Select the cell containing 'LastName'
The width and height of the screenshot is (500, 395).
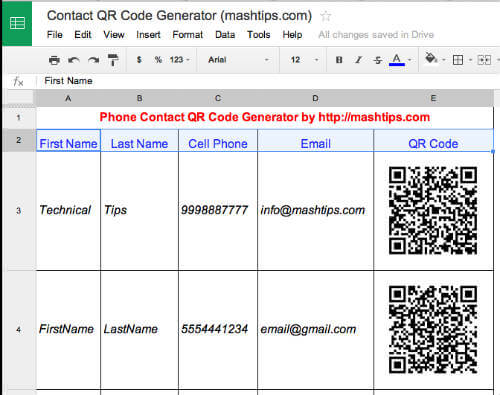pos(139,330)
